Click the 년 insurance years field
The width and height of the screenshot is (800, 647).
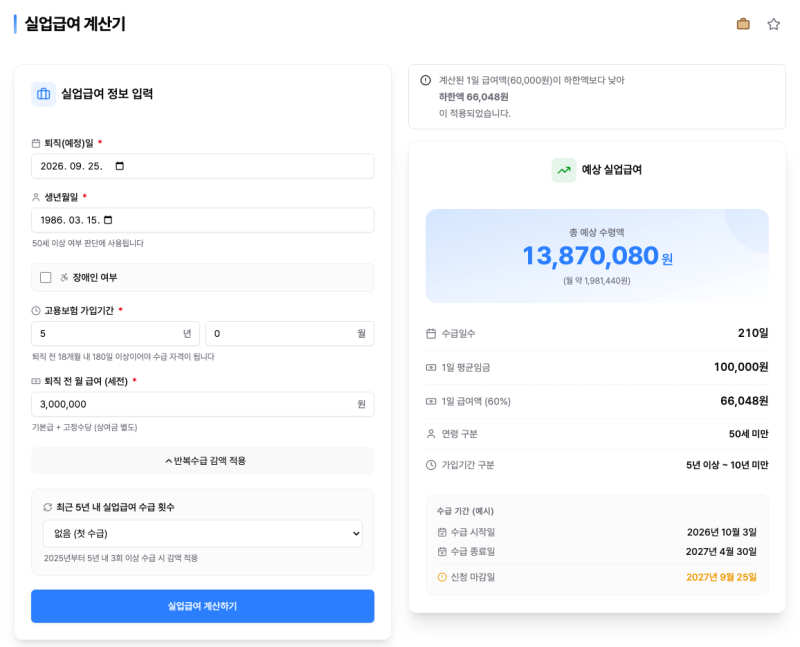point(115,334)
